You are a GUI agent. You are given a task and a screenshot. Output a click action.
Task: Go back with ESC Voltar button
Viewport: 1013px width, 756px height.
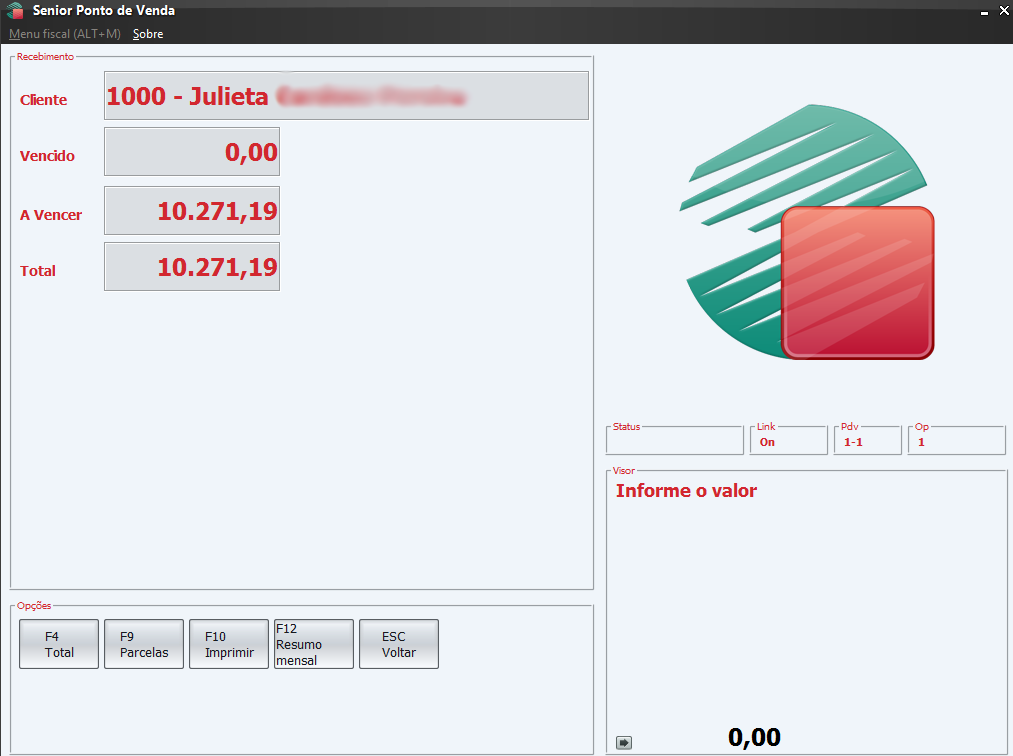click(399, 644)
